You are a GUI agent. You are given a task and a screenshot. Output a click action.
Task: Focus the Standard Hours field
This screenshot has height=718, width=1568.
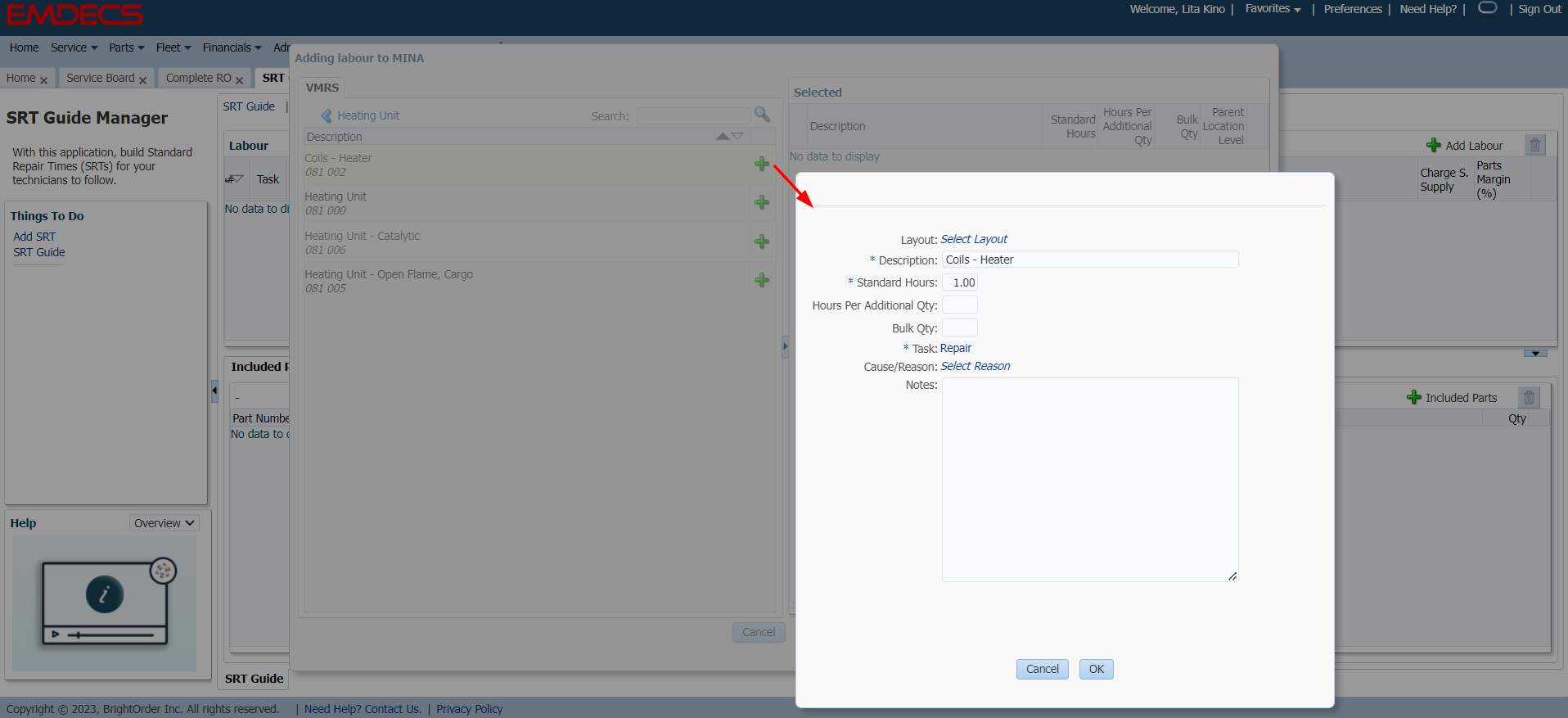[960, 282]
